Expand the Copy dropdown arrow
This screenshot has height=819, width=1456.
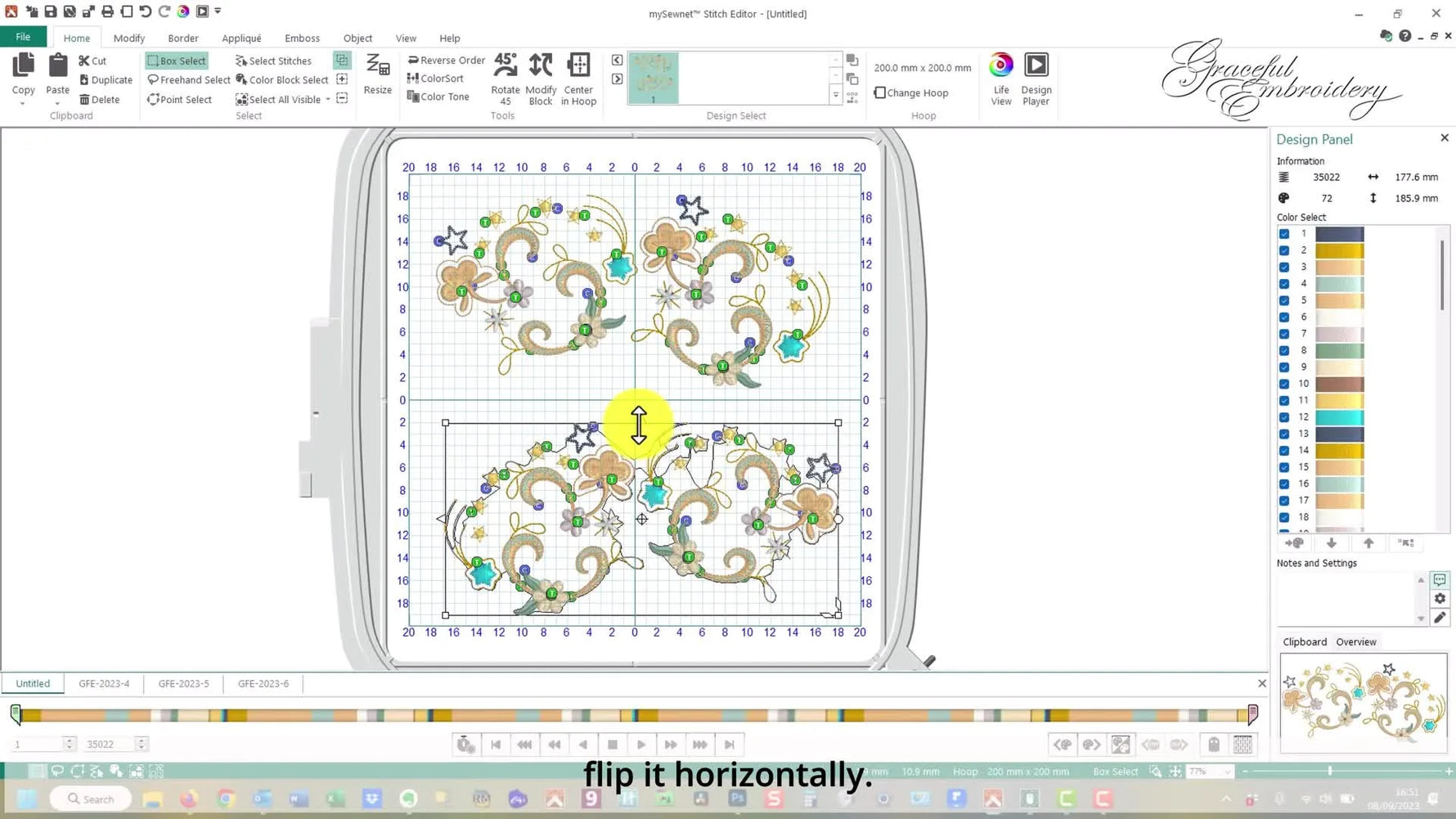coord(23,104)
